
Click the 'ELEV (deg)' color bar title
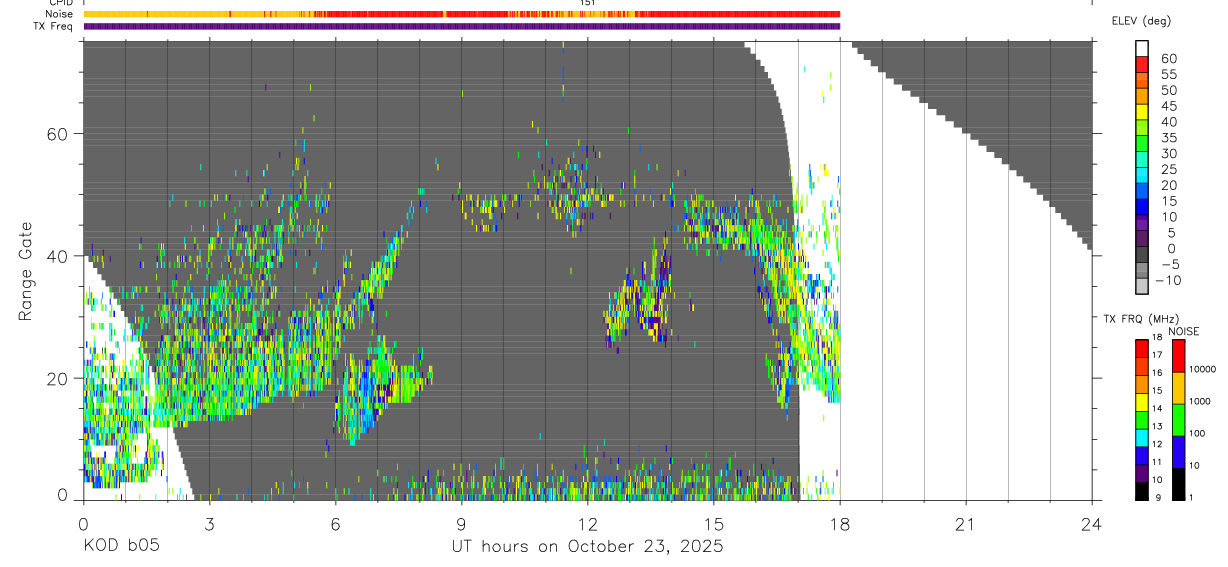[x=1141, y=21]
